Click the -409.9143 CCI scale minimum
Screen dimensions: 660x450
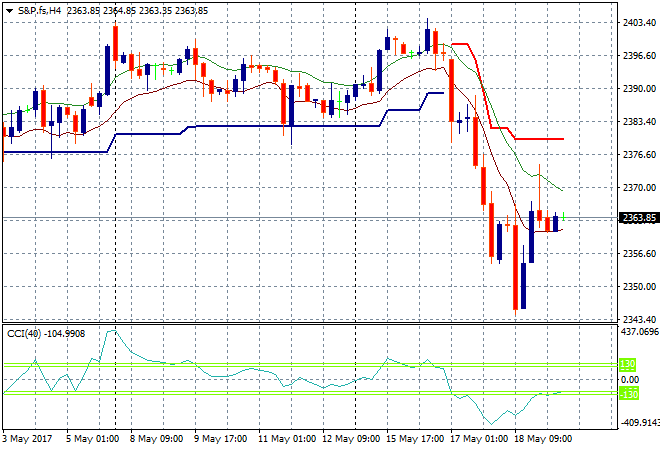tap(640, 422)
